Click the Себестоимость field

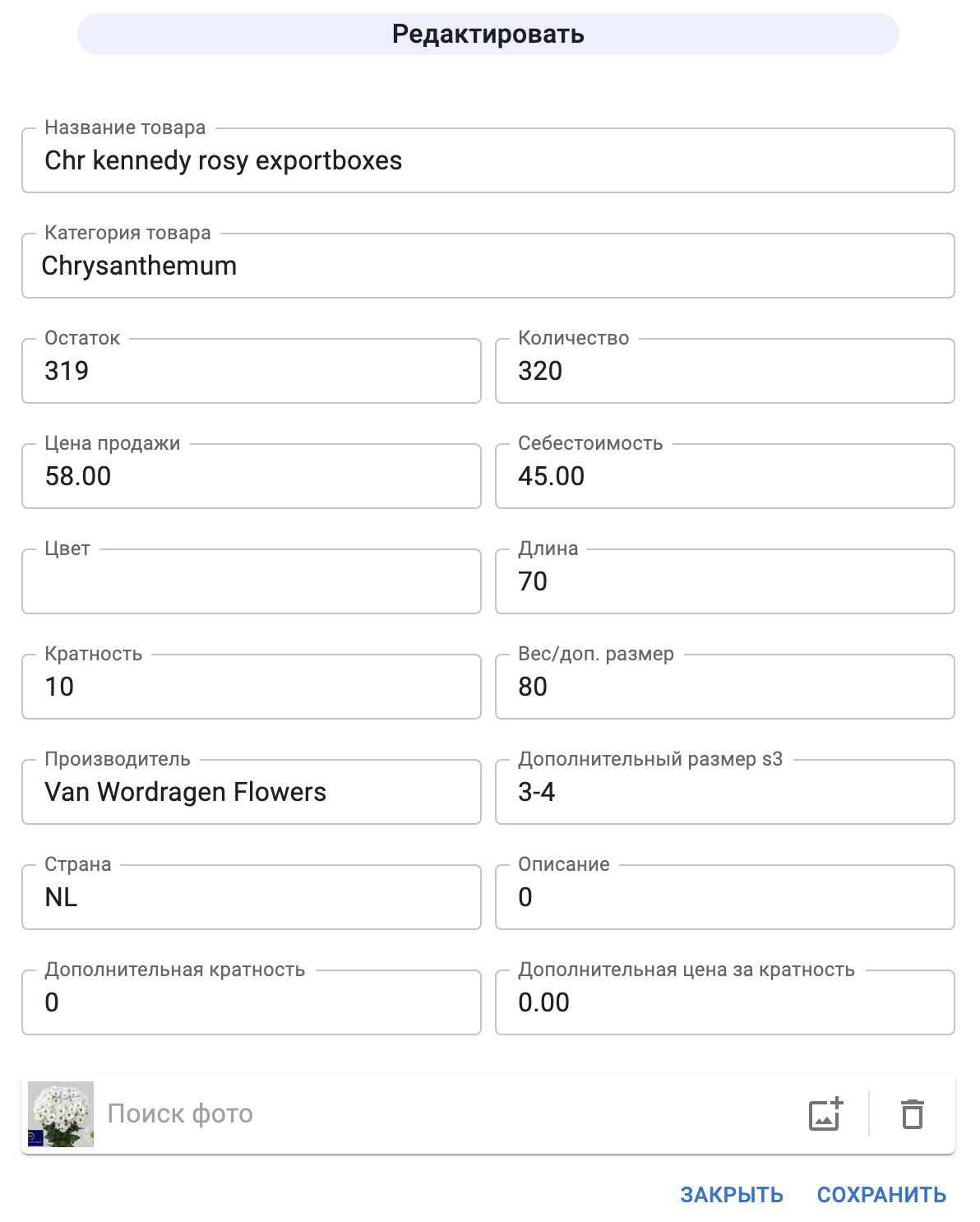tap(725, 477)
